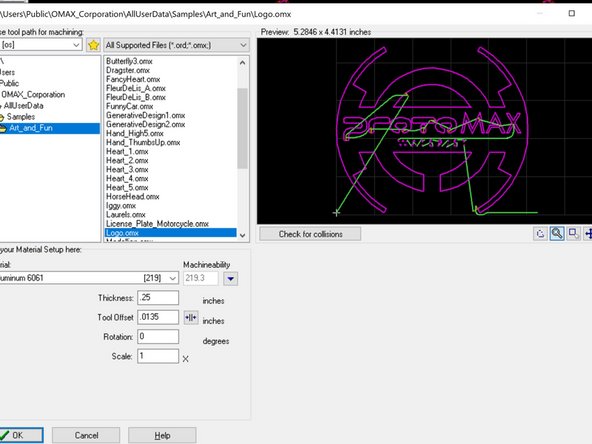Select the AllUserData folder
The height and width of the screenshot is (444, 592).
pyautogui.click(x=23, y=106)
